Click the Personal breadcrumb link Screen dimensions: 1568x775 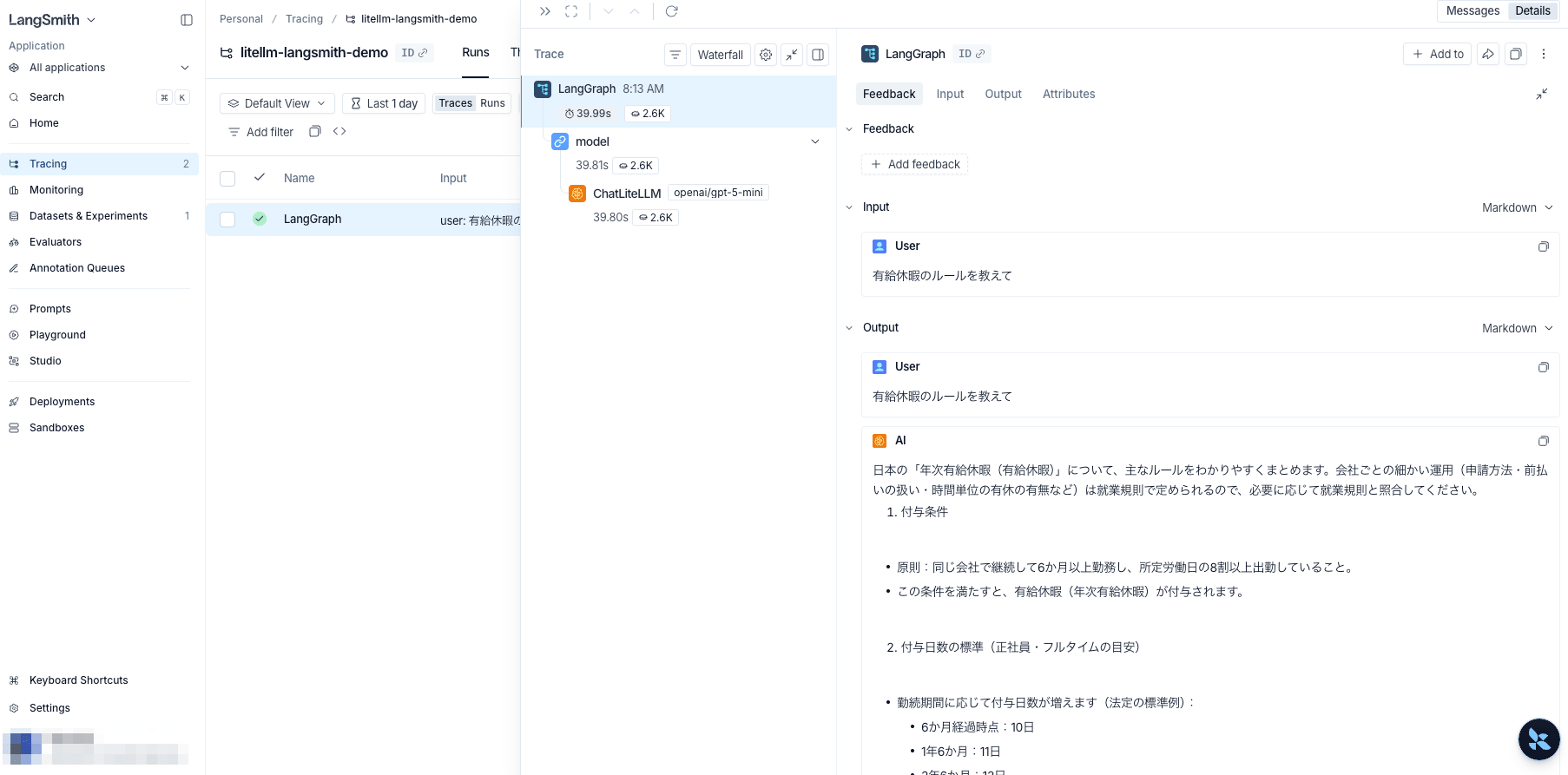(241, 19)
